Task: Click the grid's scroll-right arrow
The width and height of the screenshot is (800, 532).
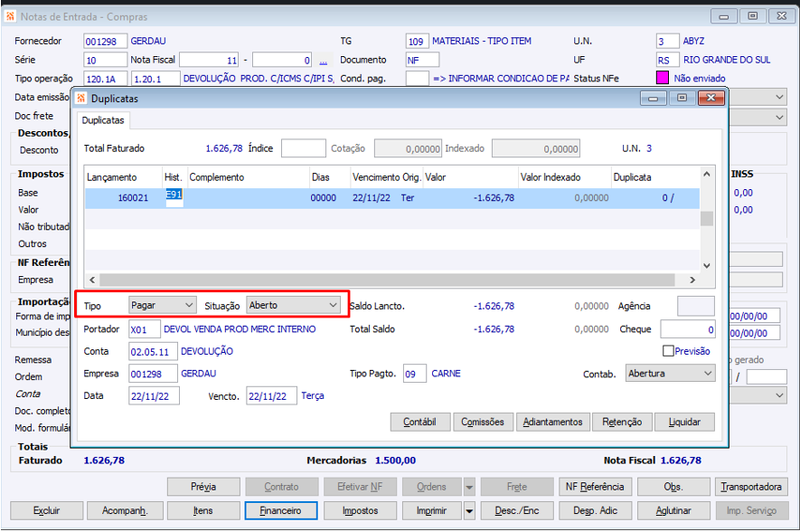Action: point(692,280)
